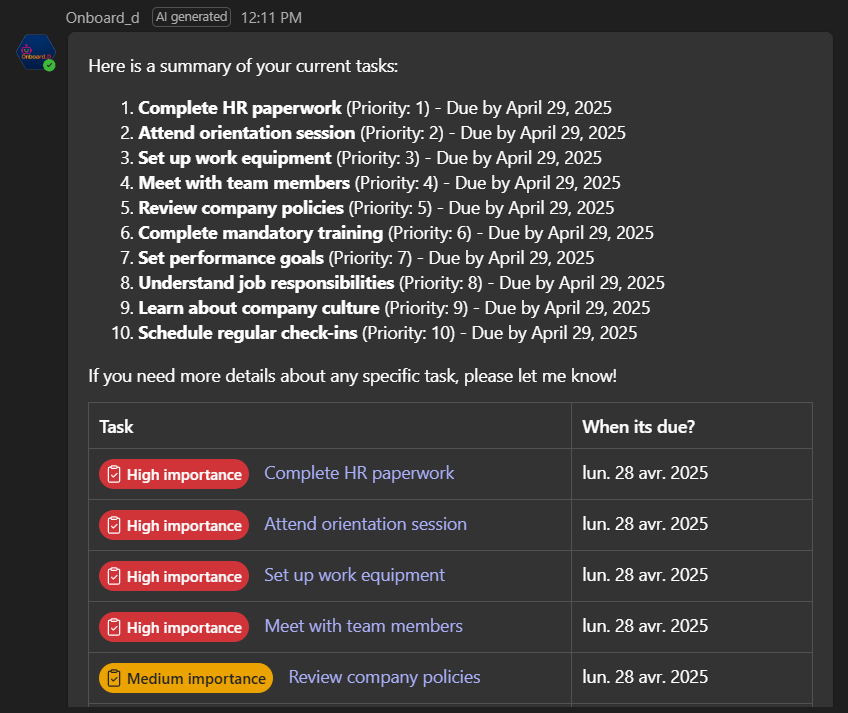The image size is (848, 713).
Task: Open the Meet with team members link
Action: pyautogui.click(x=363, y=626)
